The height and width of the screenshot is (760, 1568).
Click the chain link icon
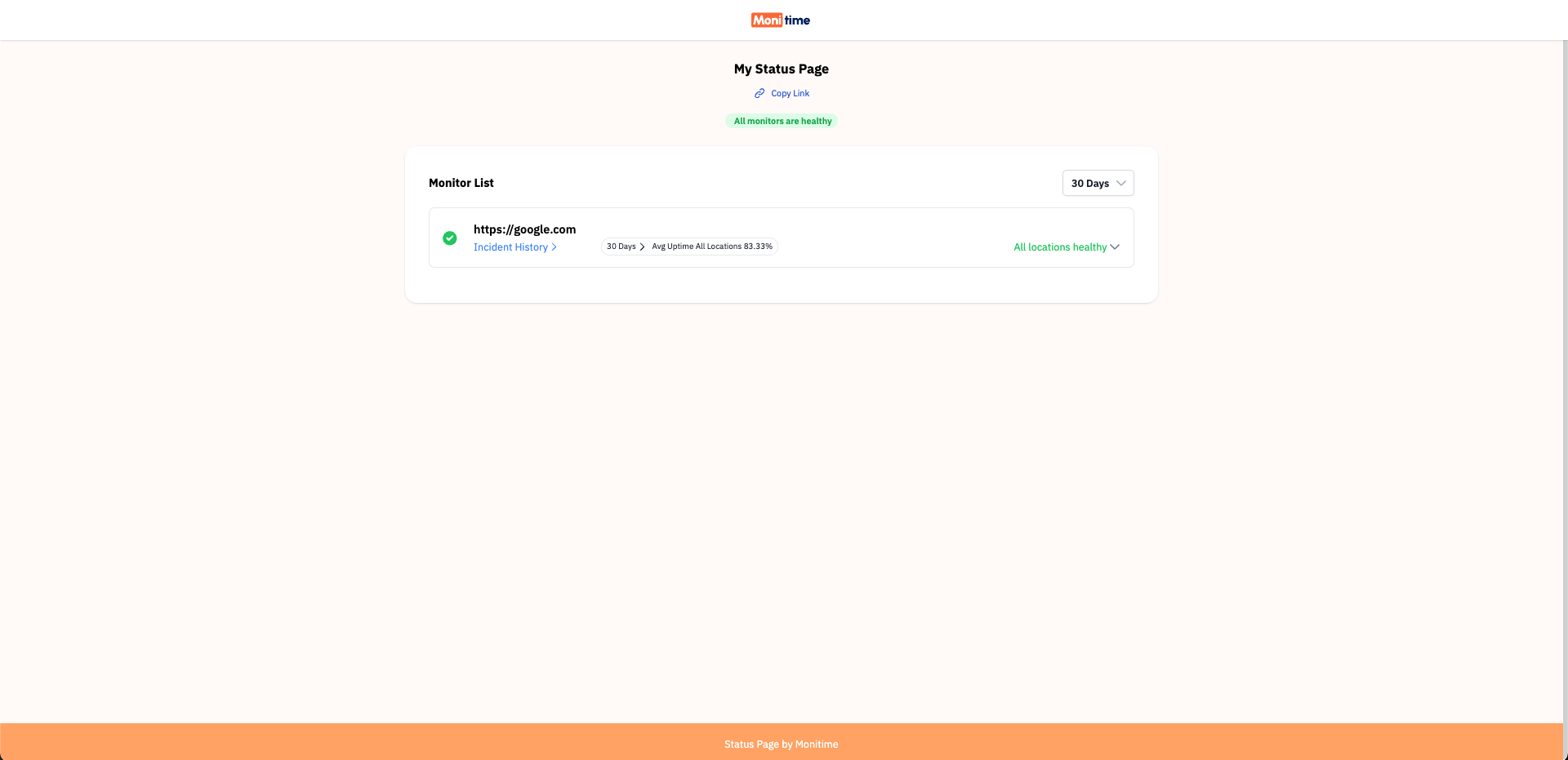click(759, 93)
